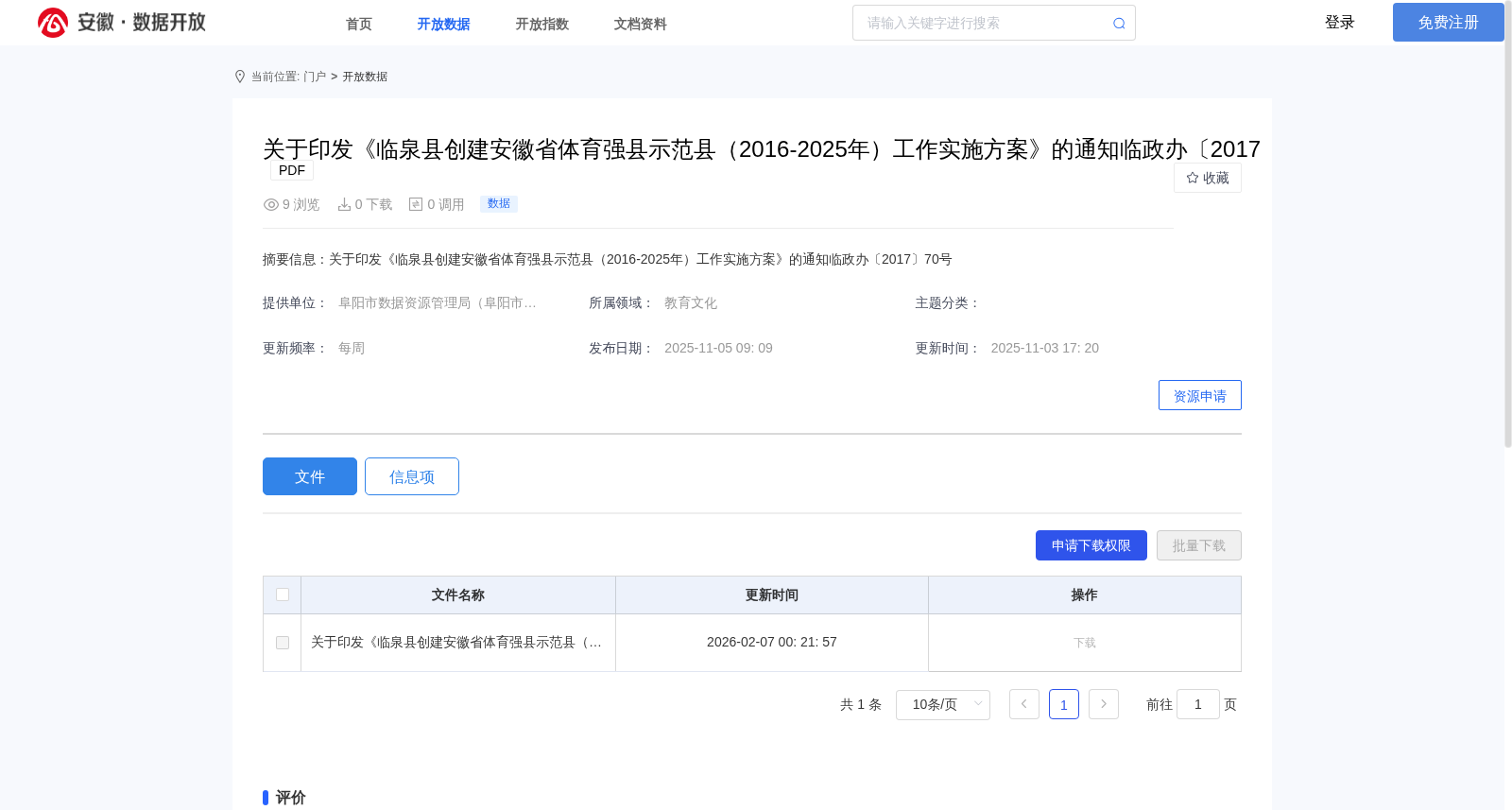Click the 收藏 star button
The width and height of the screenshot is (1512, 810).
pyautogui.click(x=1208, y=178)
